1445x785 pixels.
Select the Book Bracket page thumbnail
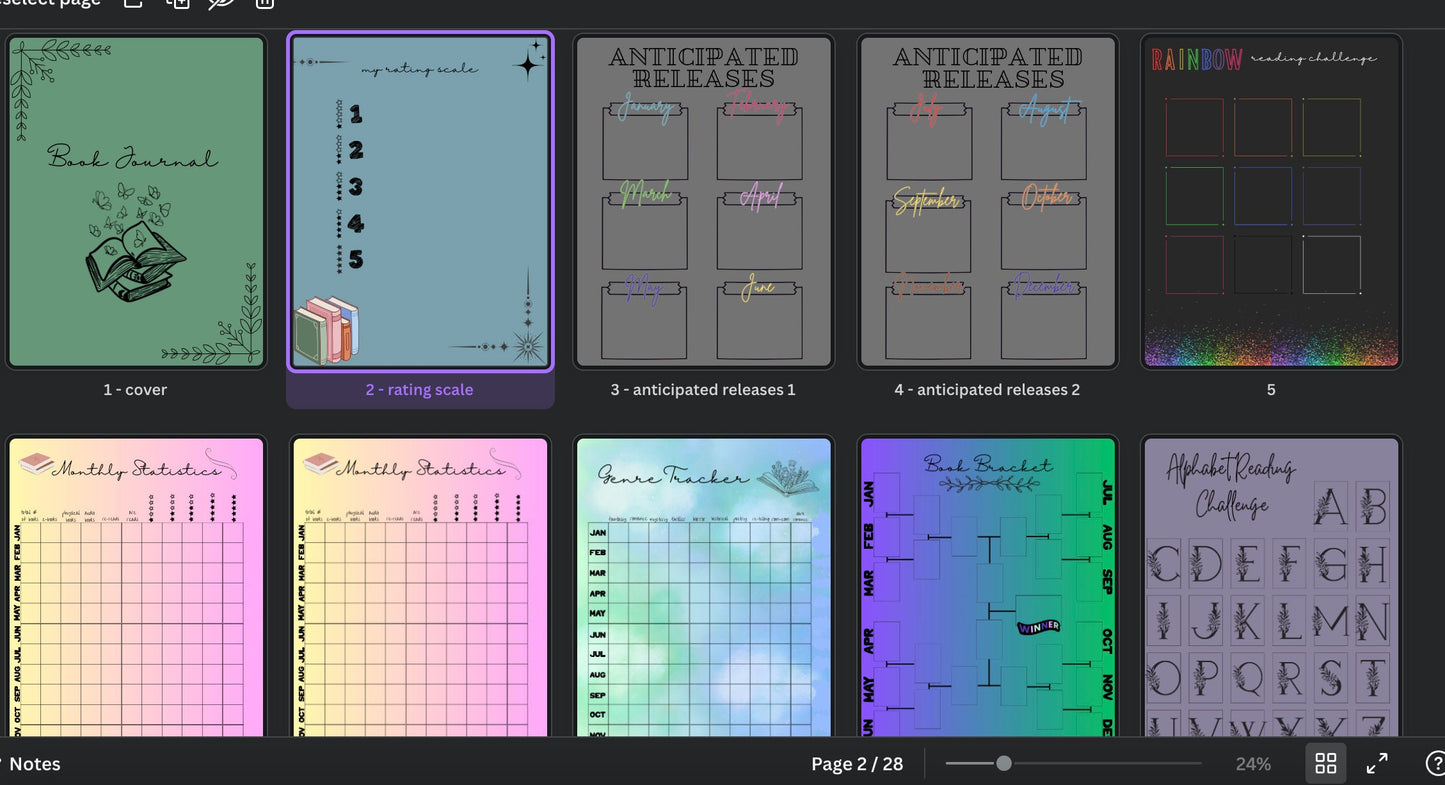988,588
